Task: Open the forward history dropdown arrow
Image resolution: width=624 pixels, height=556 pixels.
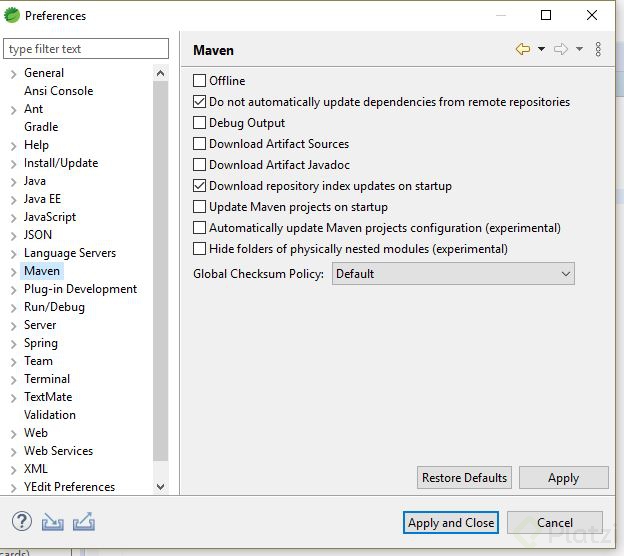Action: coord(579,49)
